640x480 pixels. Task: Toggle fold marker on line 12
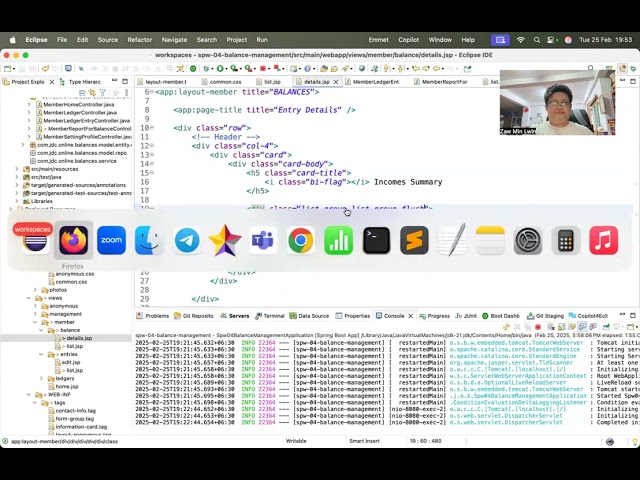152,146
